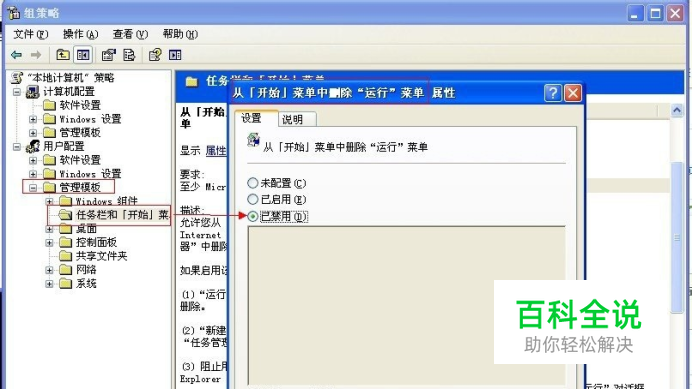Select the 已禁用 radio button

tap(252, 216)
